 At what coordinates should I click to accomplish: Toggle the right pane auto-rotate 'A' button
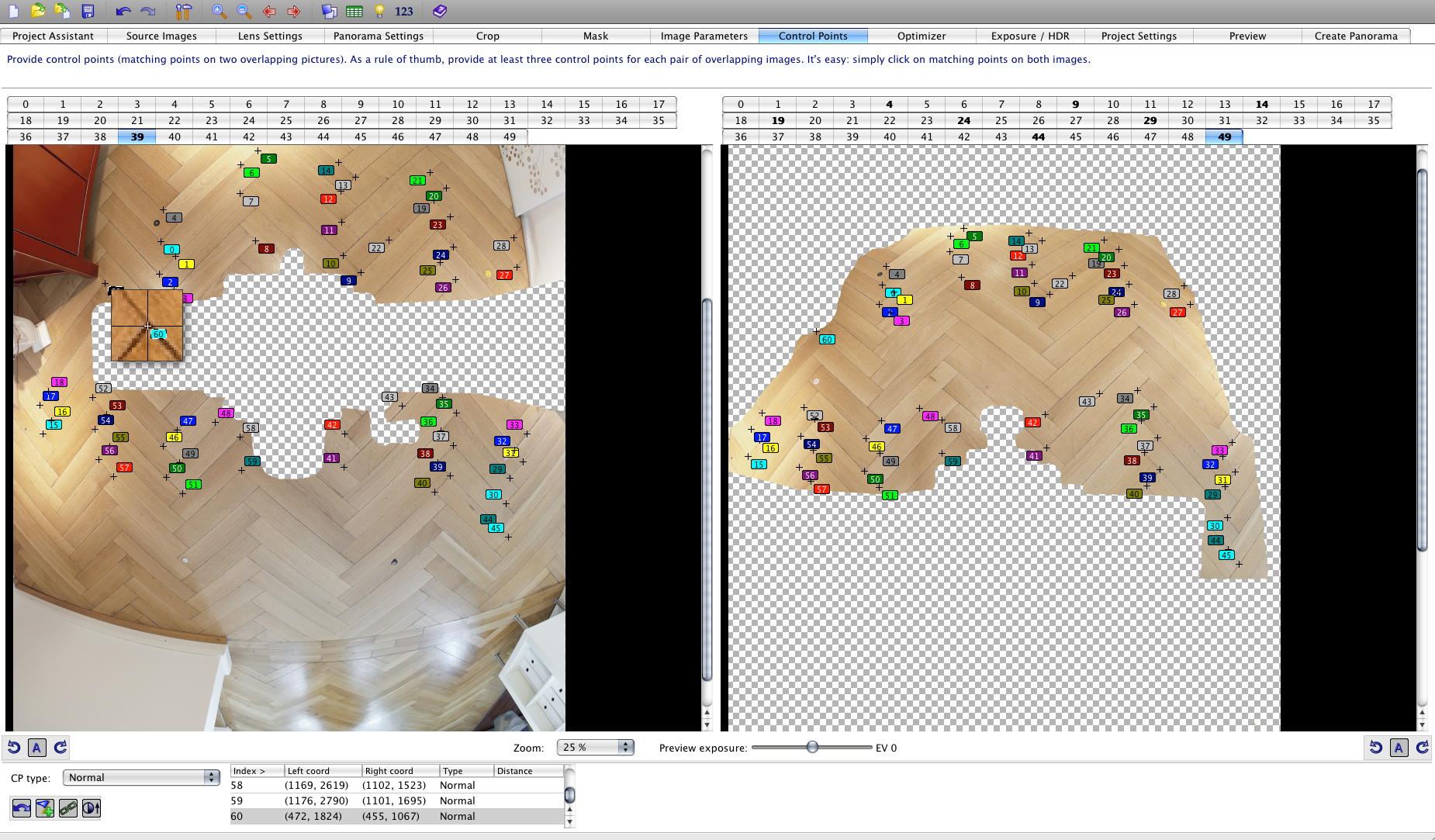pos(1399,747)
